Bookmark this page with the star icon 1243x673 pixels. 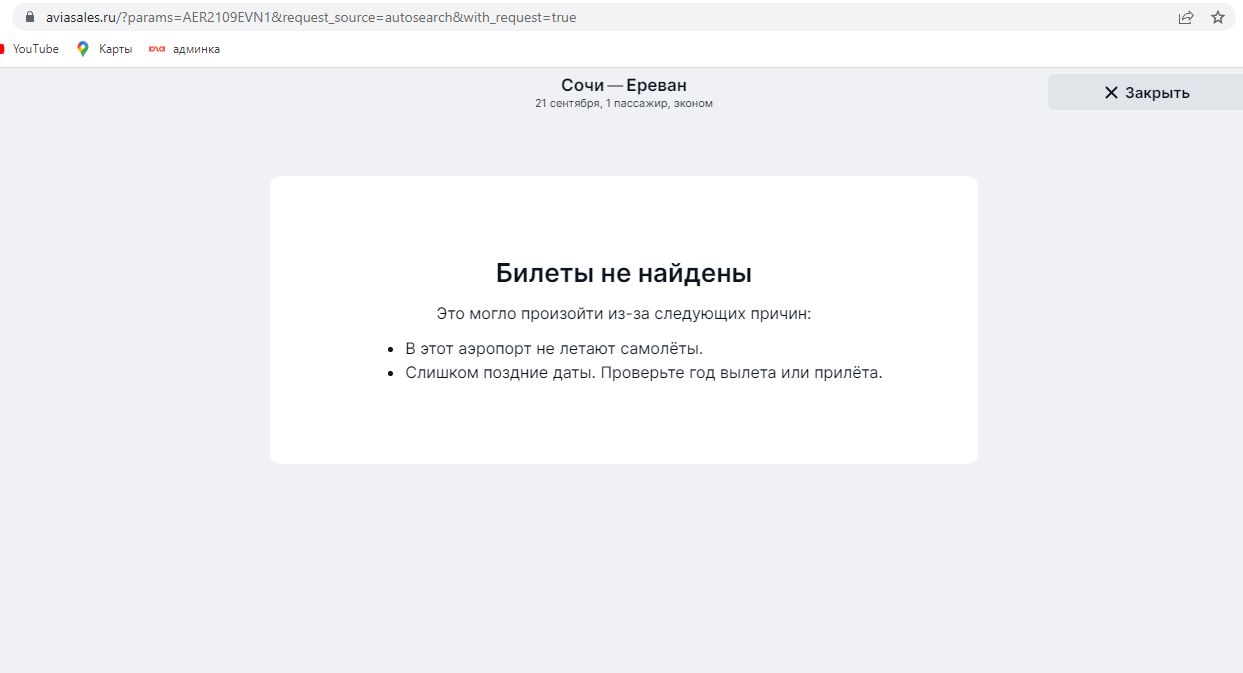(x=1217, y=17)
